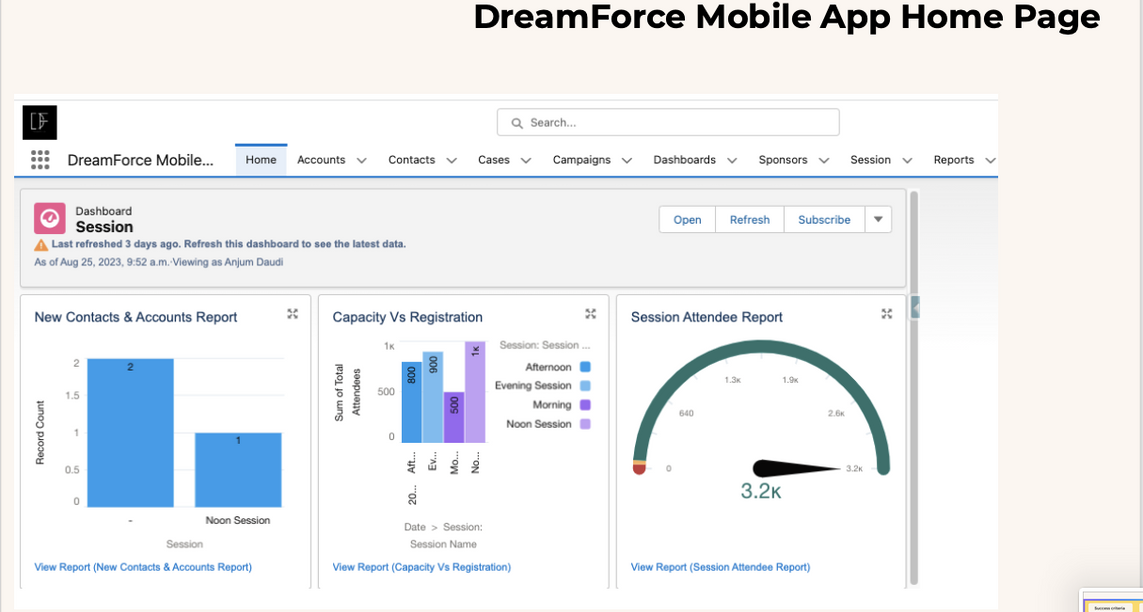Open View Report (Session Attendee Report) link
The width and height of the screenshot is (1143, 612).
pyautogui.click(x=720, y=567)
